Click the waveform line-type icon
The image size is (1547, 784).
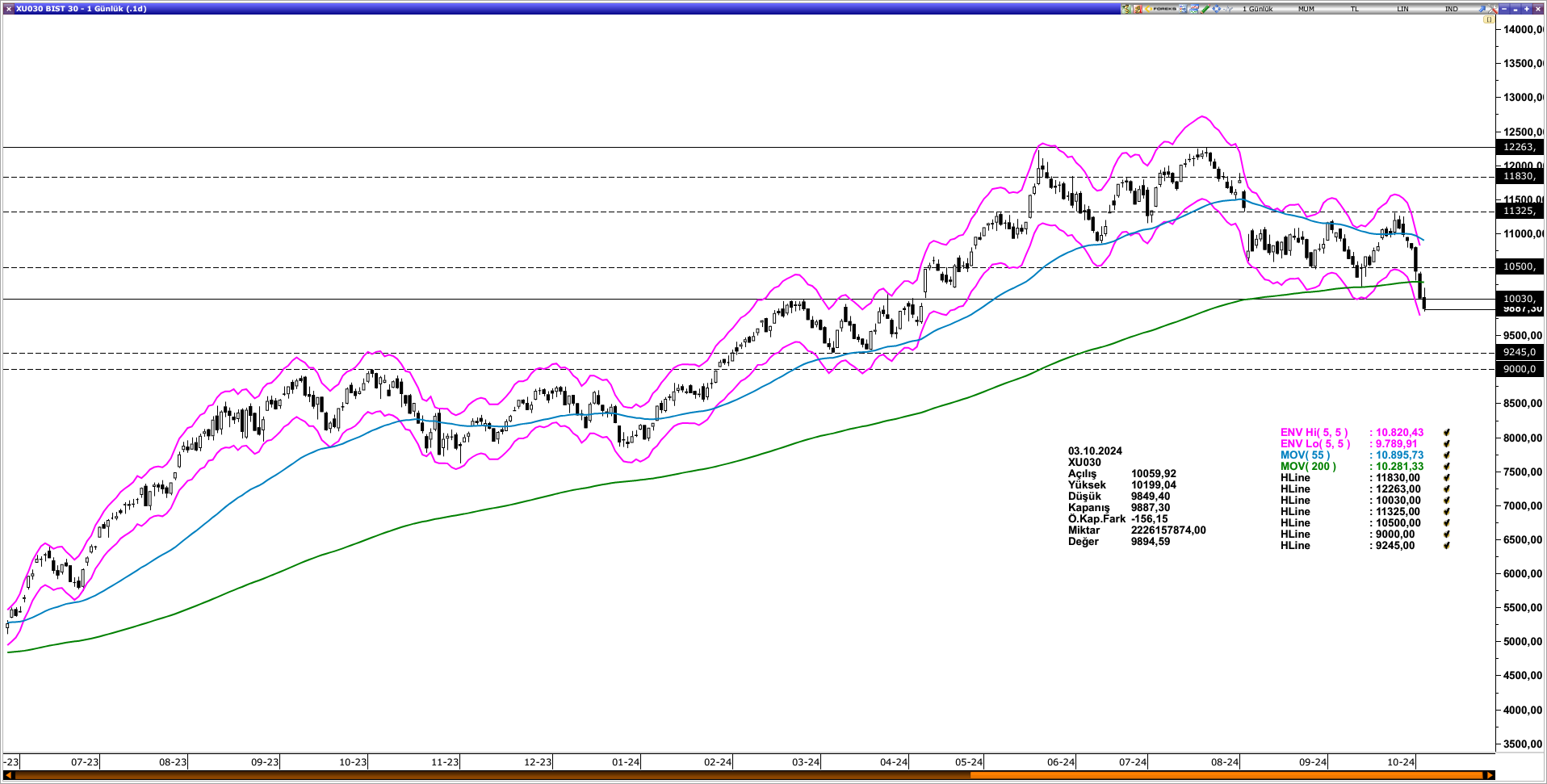(x=1228, y=9)
